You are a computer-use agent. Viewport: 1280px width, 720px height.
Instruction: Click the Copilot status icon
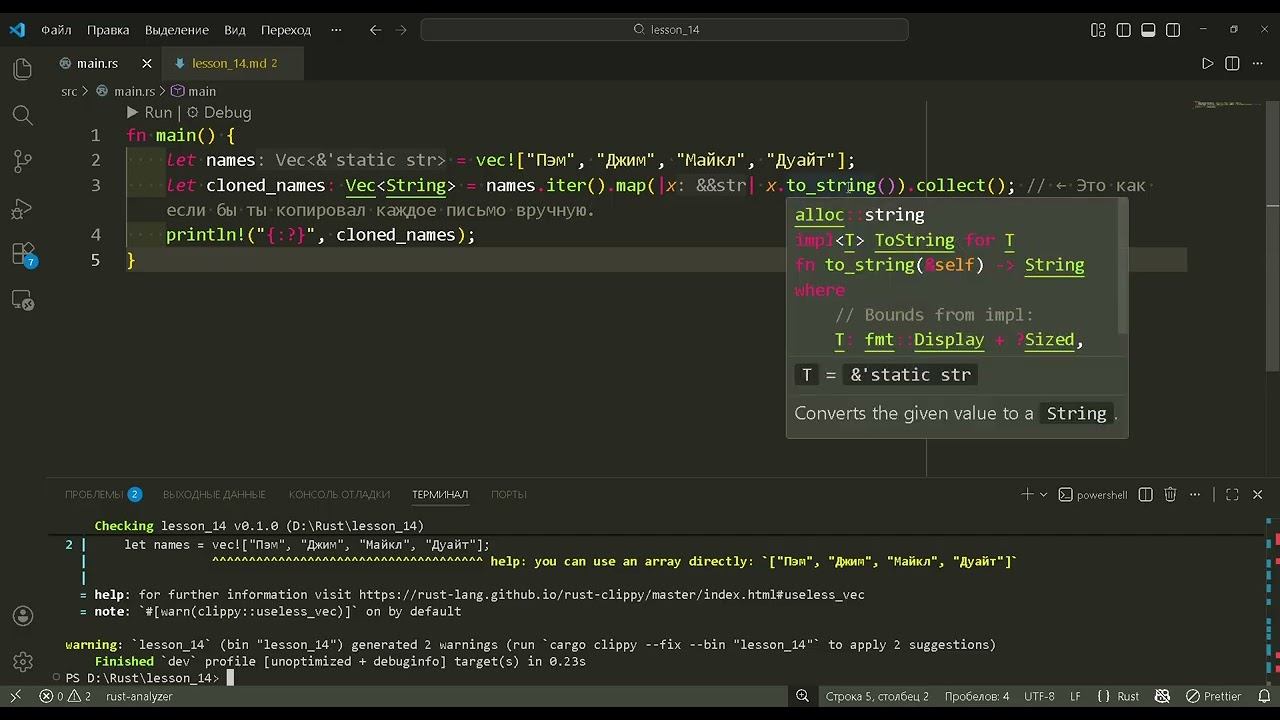pos(1162,696)
